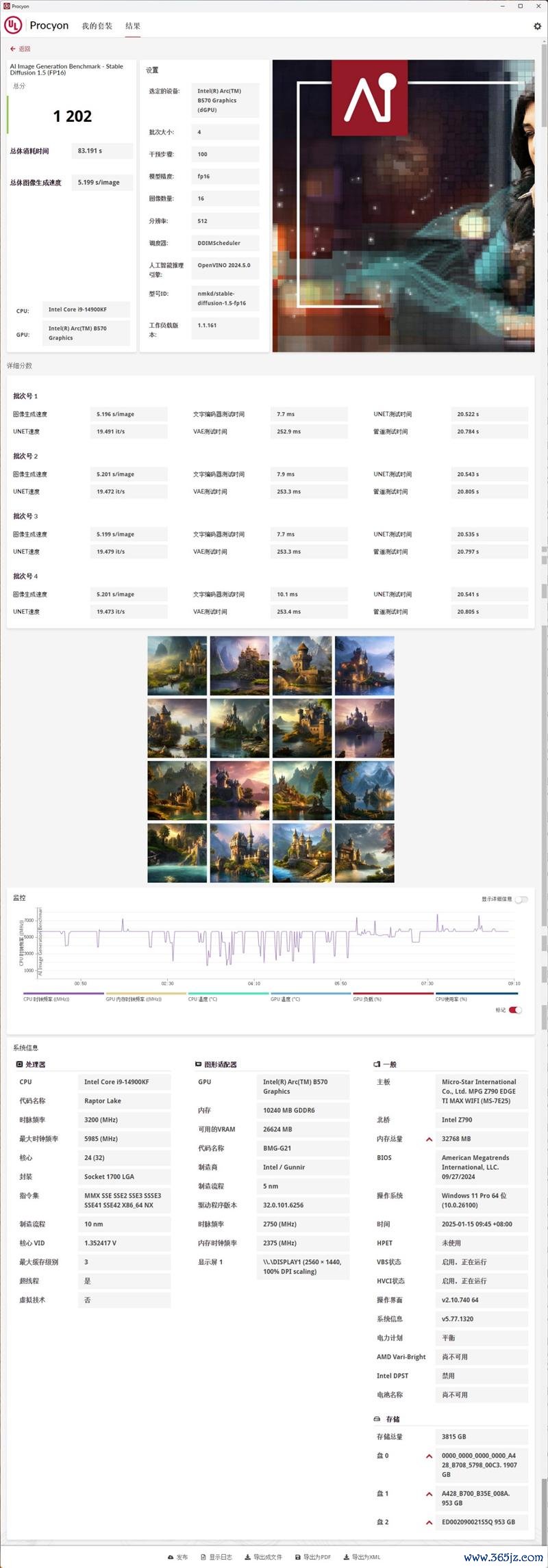Select the 结果 results tab
This screenshot has width=548, height=1568.
pyautogui.click(x=133, y=26)
